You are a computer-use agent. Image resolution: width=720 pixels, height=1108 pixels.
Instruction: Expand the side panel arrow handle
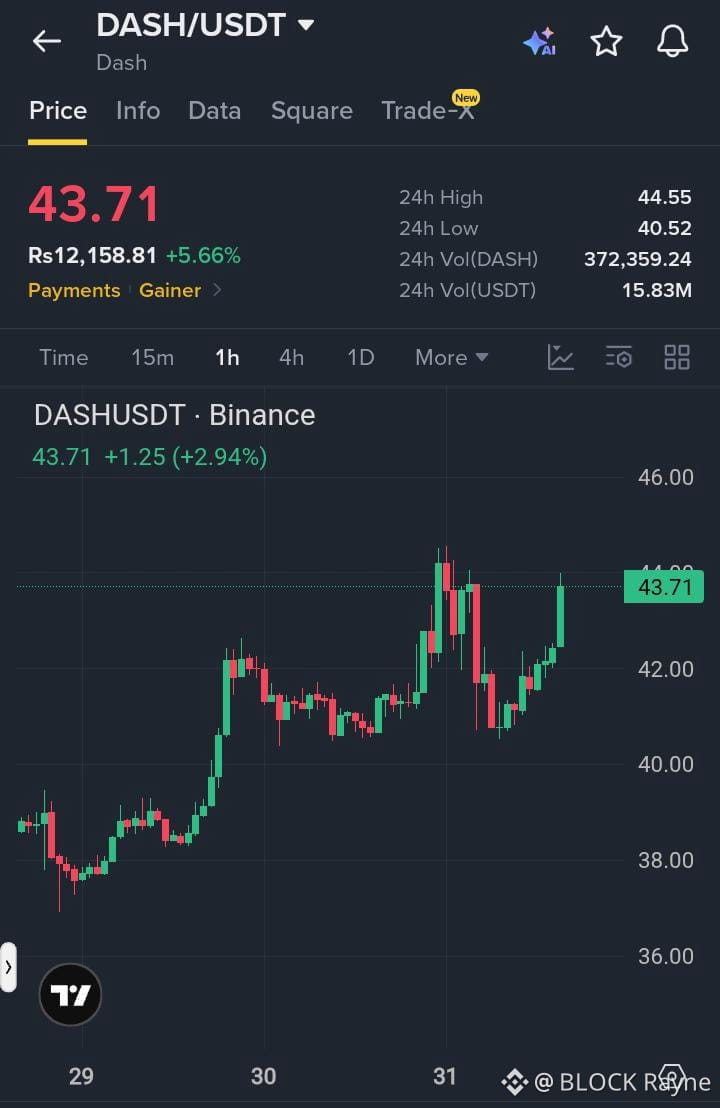pos(8,967)
